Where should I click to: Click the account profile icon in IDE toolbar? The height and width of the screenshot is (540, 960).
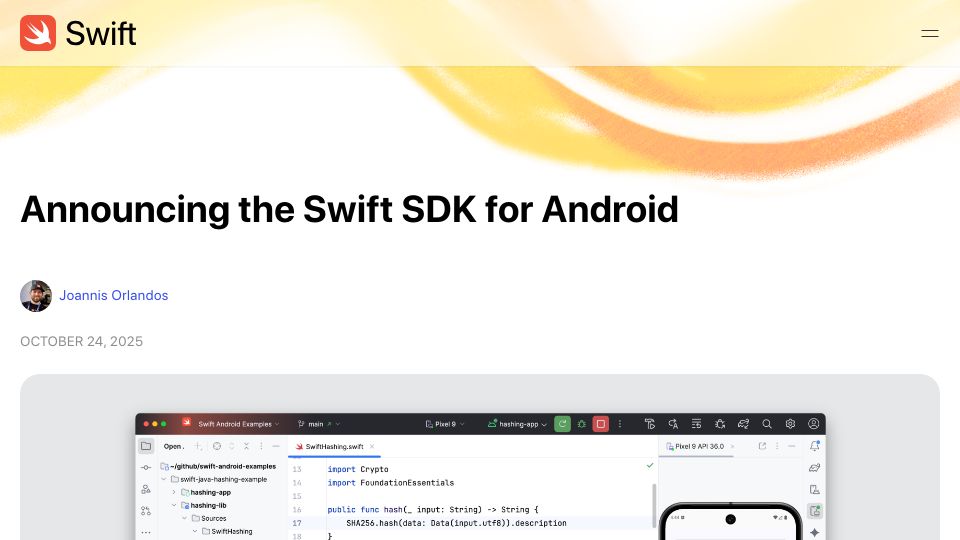(x=814, y=424)
